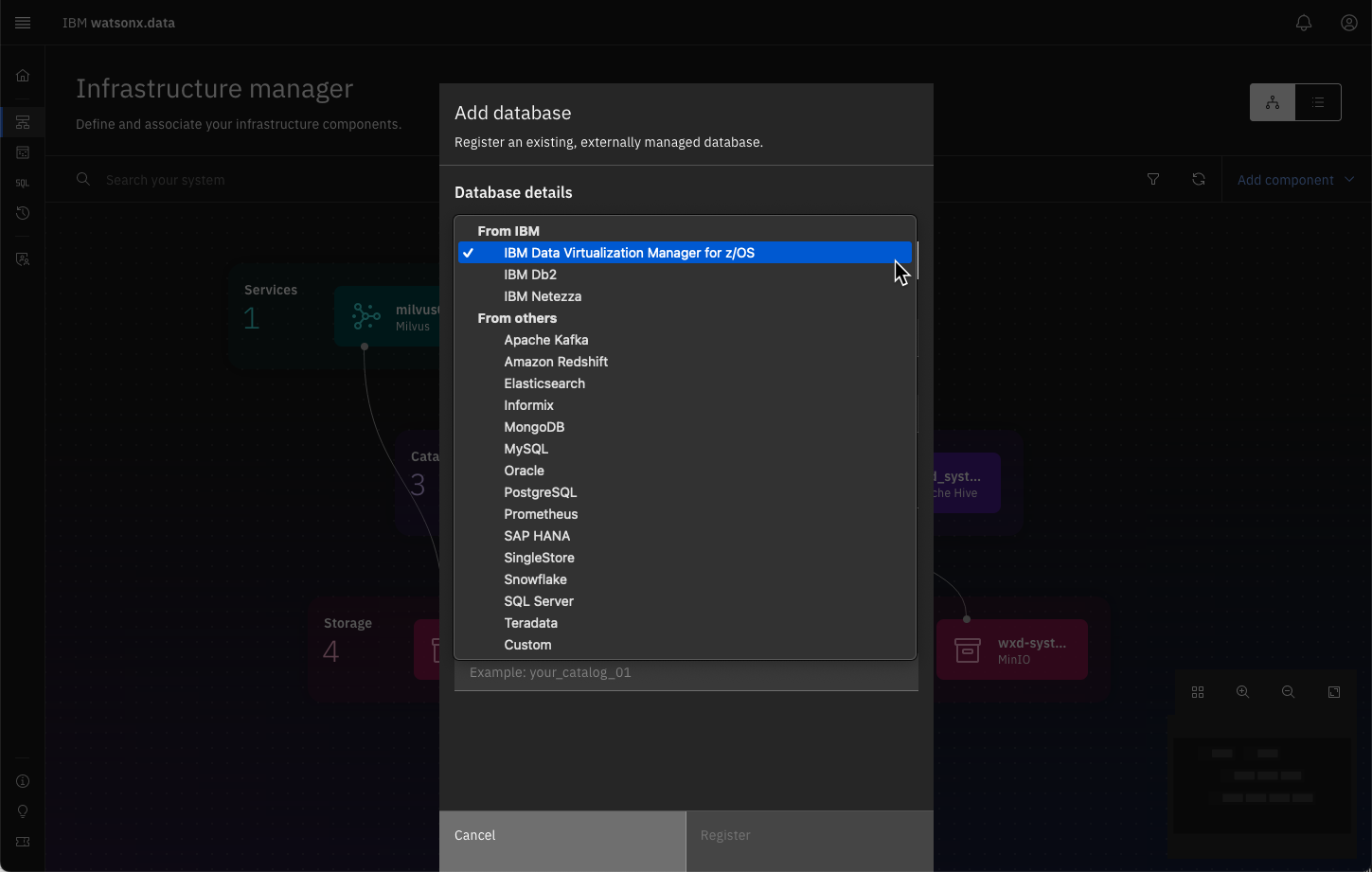The image size is (1372, 872).
Task: Click the catalog name input field
Action: tap(686, 674)
